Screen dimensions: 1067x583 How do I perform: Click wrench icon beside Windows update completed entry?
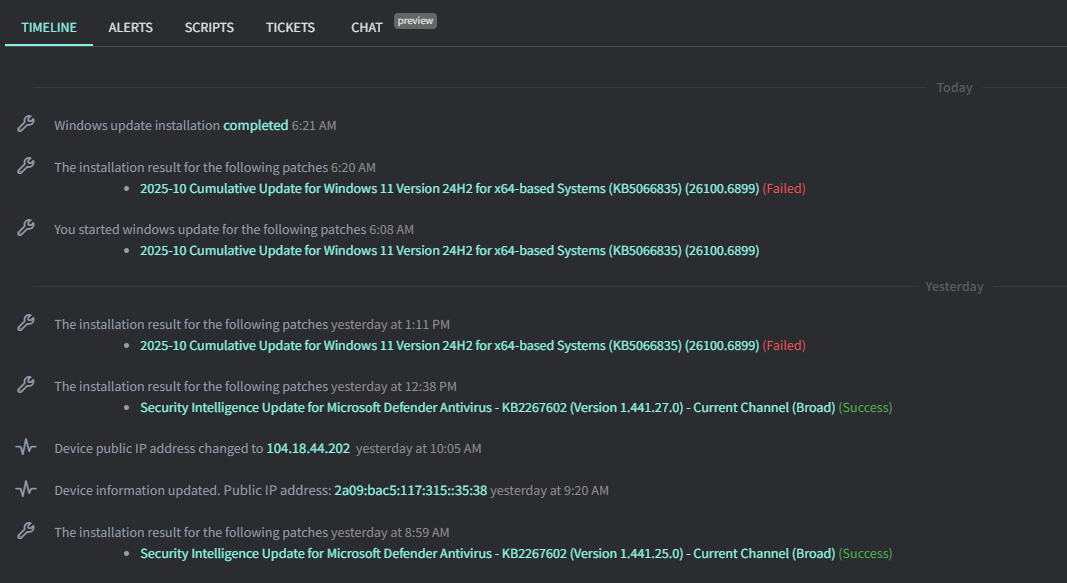pyautogui.click(x=26, y=124)
